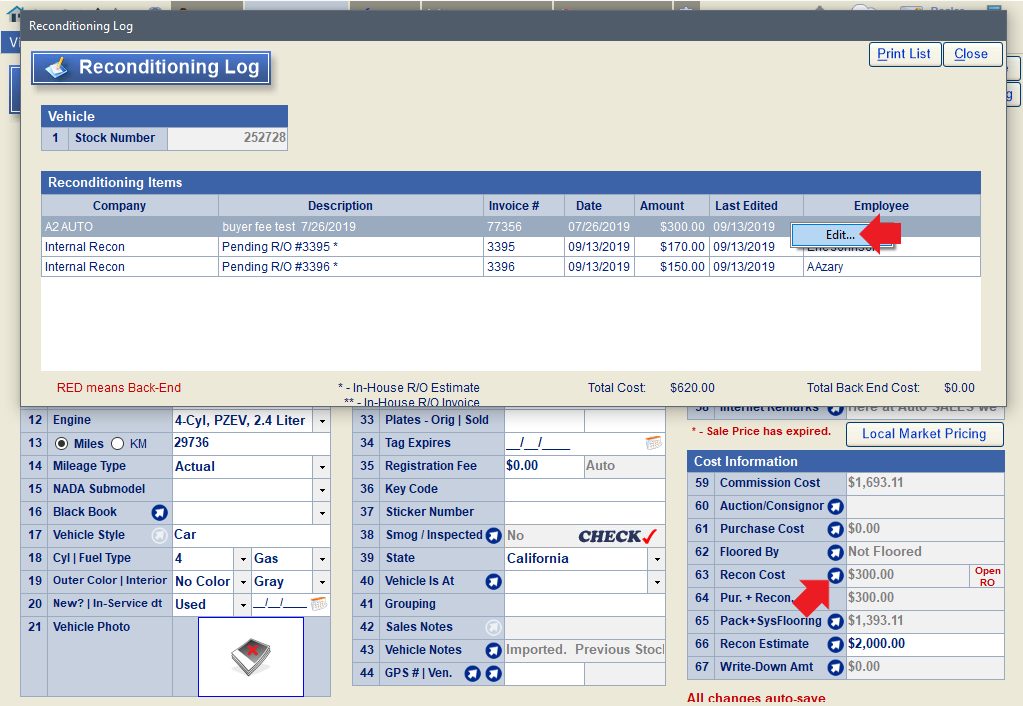Open Local Market Pricing
Viewport: 1023px width, 706px height.
924,434
